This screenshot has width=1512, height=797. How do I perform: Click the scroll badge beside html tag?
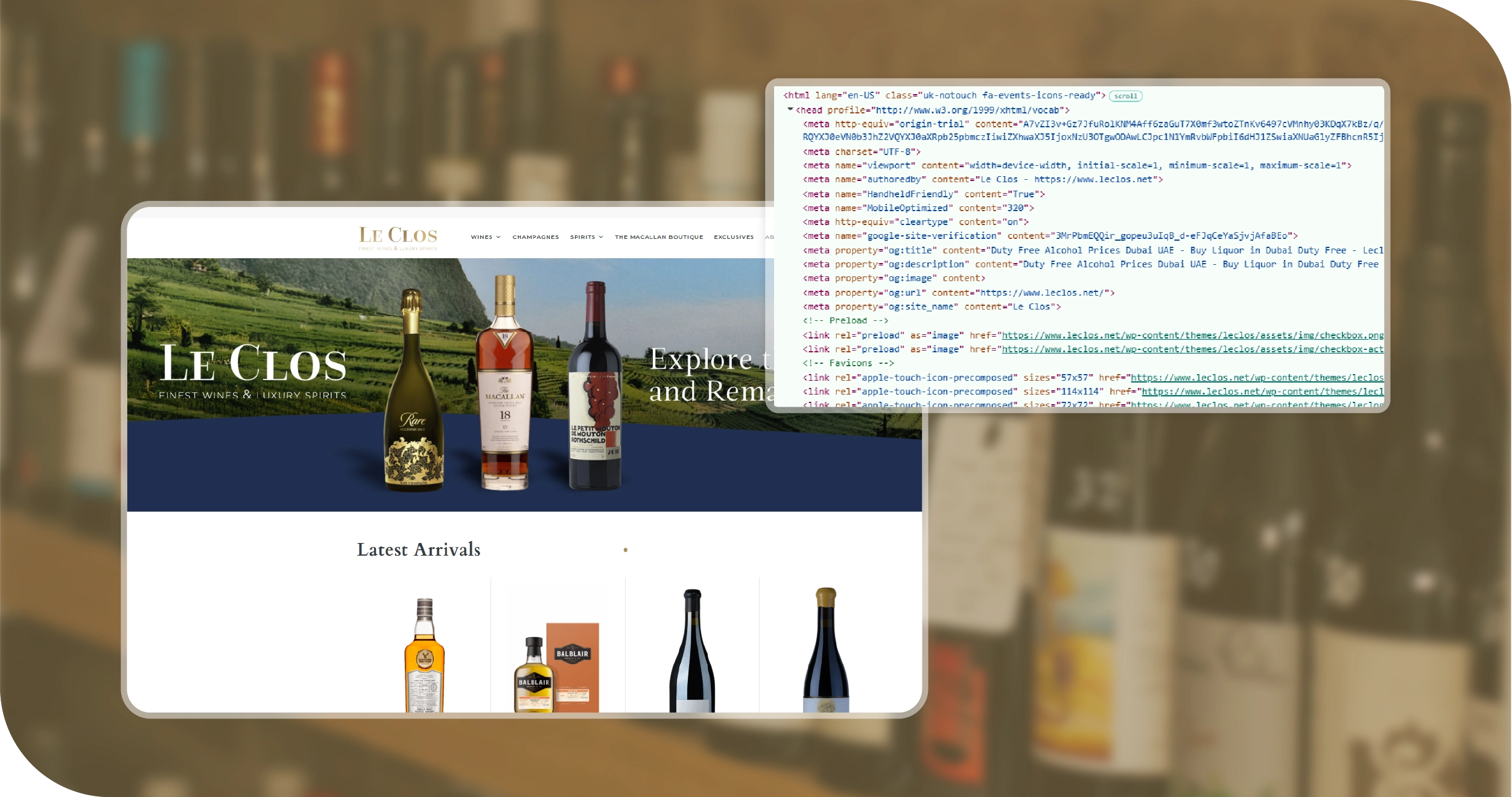1125,96
